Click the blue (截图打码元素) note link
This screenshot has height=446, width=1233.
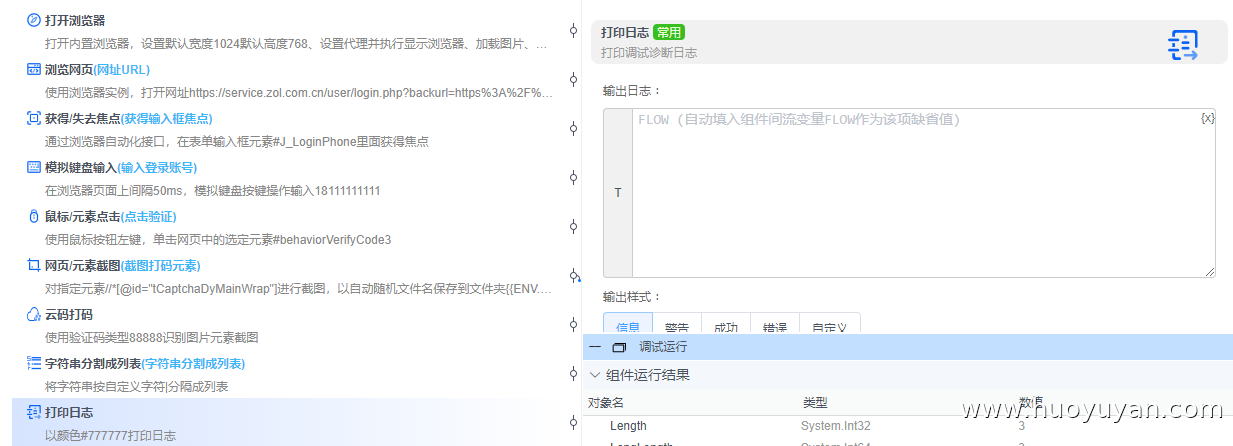(x=160, y=265)
